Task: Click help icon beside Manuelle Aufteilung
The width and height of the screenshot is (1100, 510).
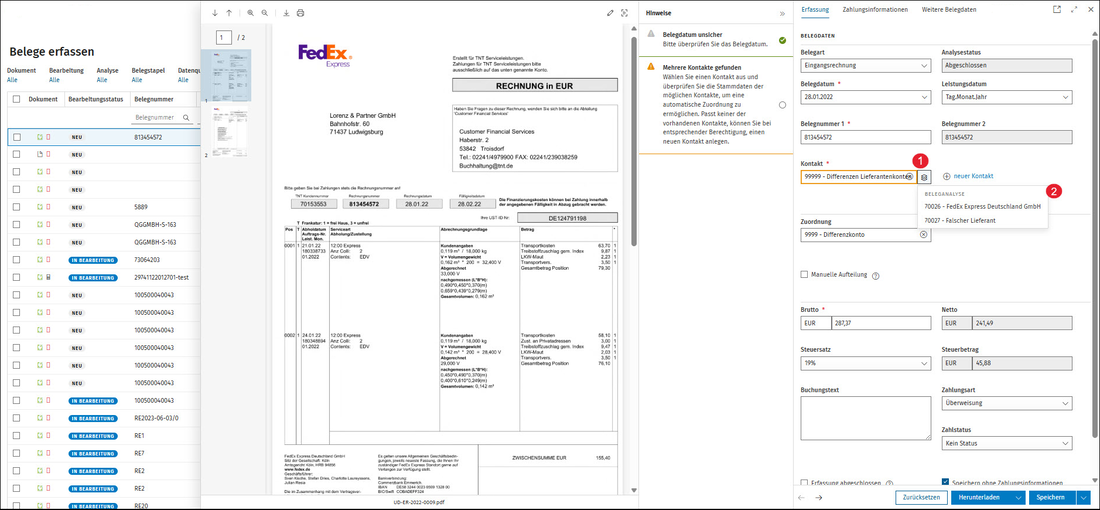Action: (x=876, y=276)
